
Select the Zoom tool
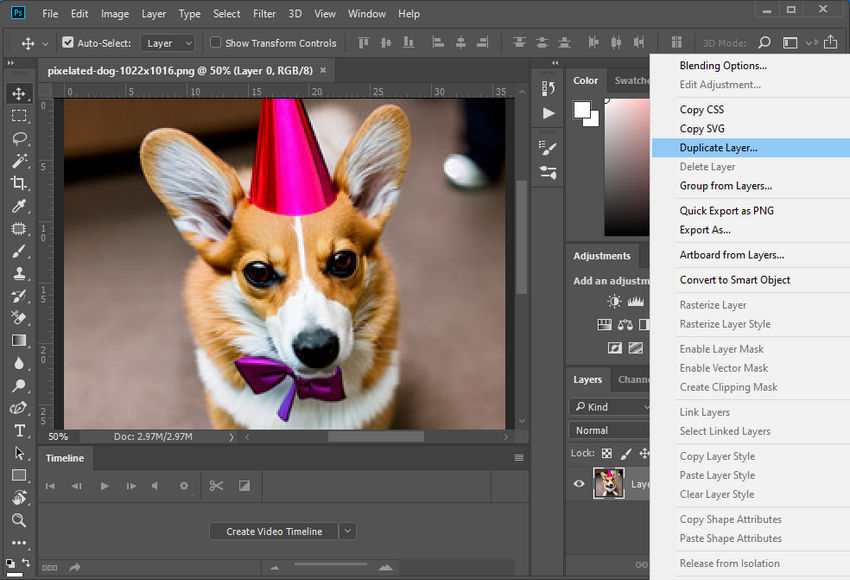click(19, 520)
